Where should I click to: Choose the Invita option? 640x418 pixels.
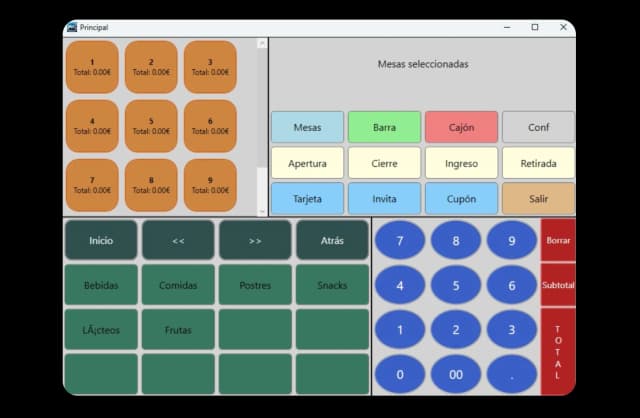(x=384, y=199)
